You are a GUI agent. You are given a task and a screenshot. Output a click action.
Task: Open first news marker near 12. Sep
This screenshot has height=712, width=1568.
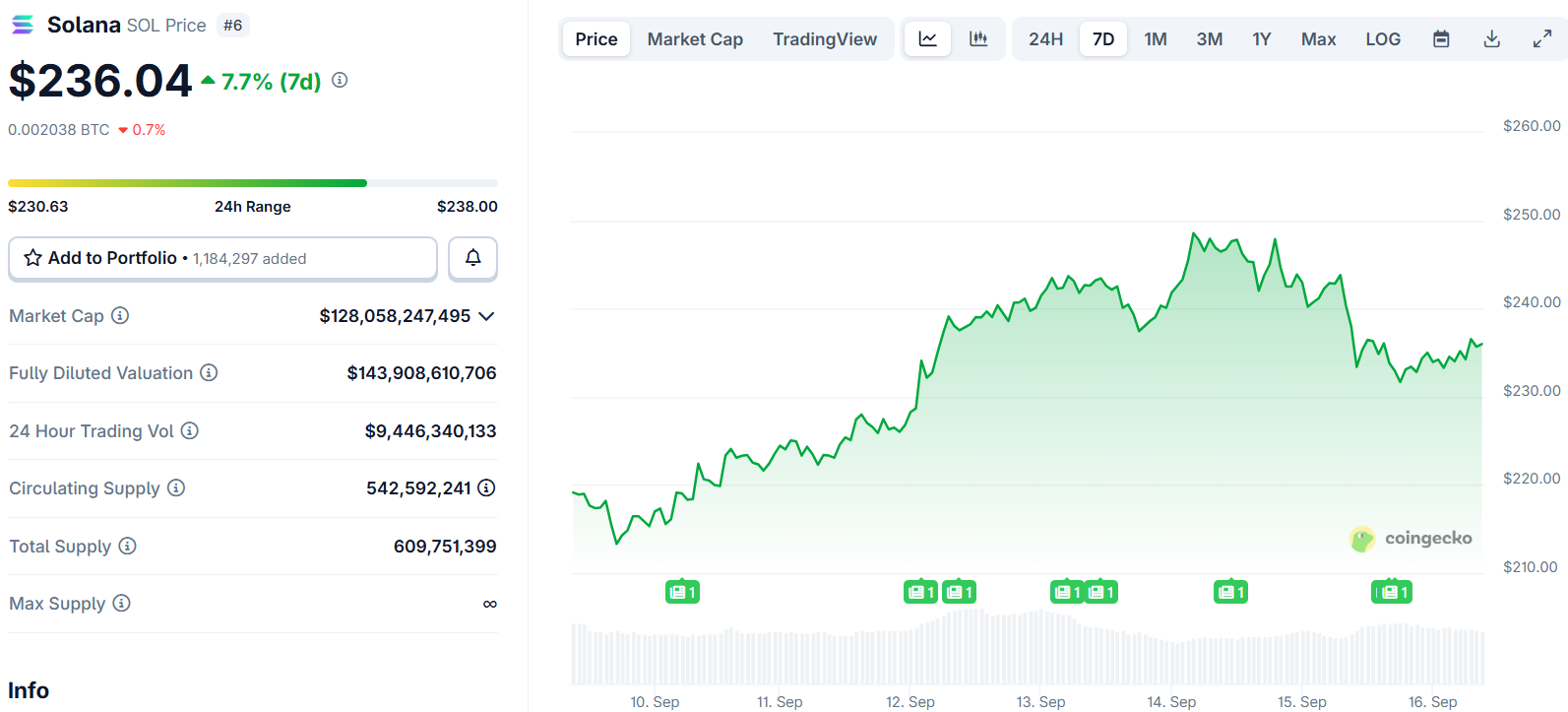[920, 592]
